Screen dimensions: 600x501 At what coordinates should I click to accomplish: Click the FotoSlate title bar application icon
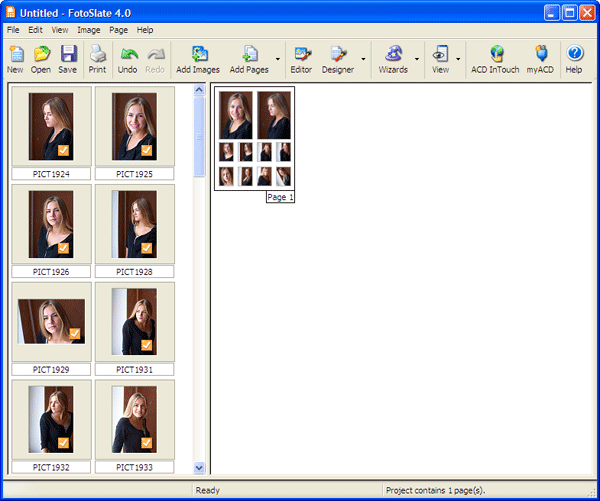(11, 13)
